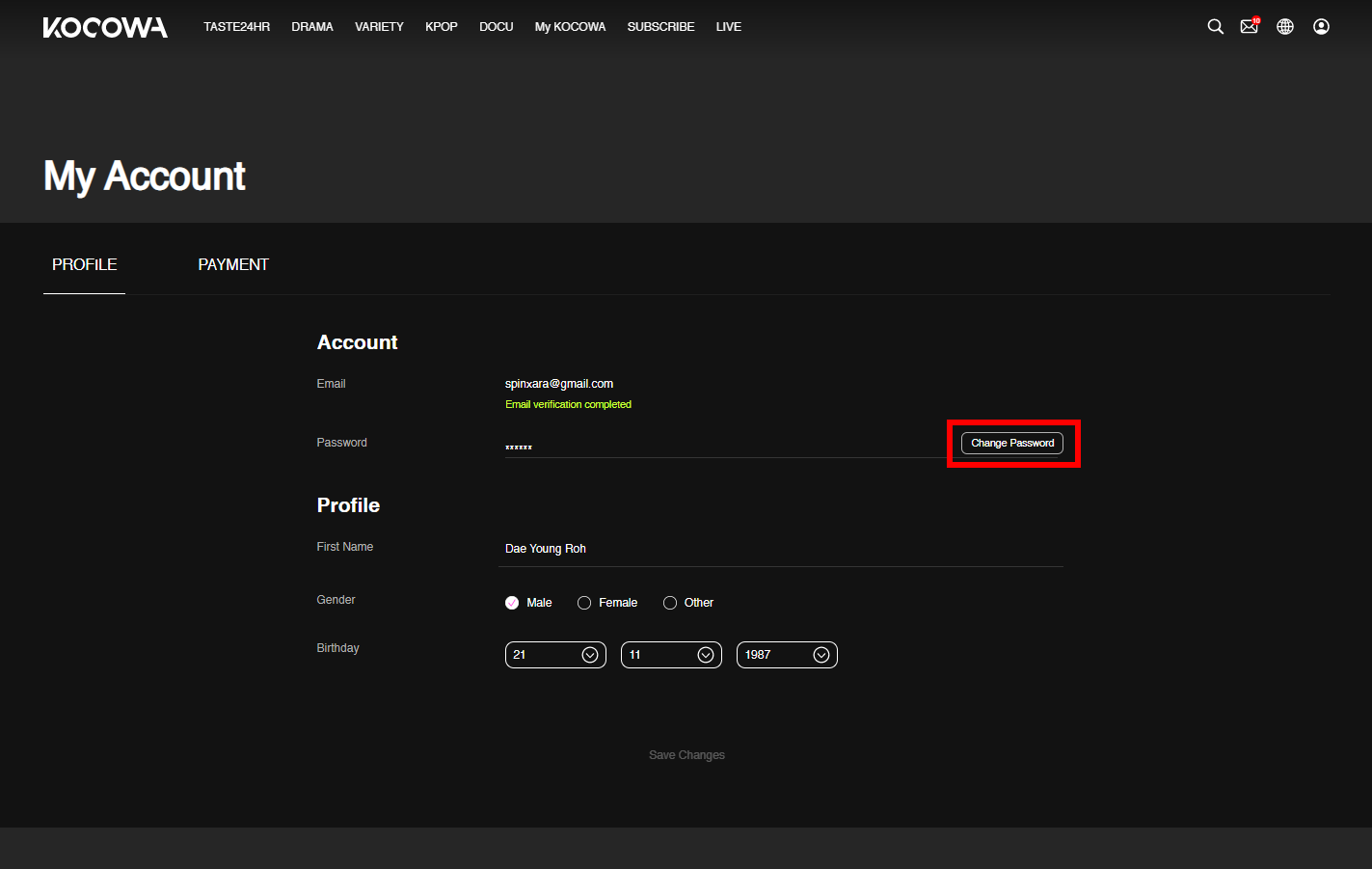This screenshot has width=1372, height=869.
Task: Click the email address spinxara@gmail.com
Action: [559, 384]
